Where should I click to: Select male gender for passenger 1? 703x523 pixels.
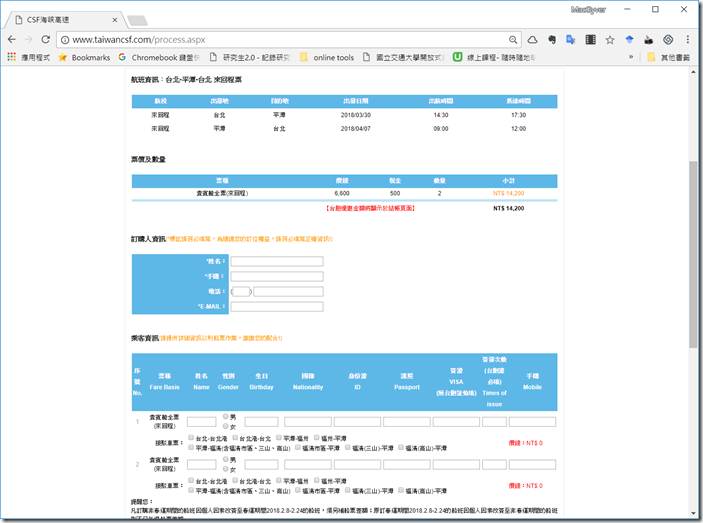click(226, 416)
